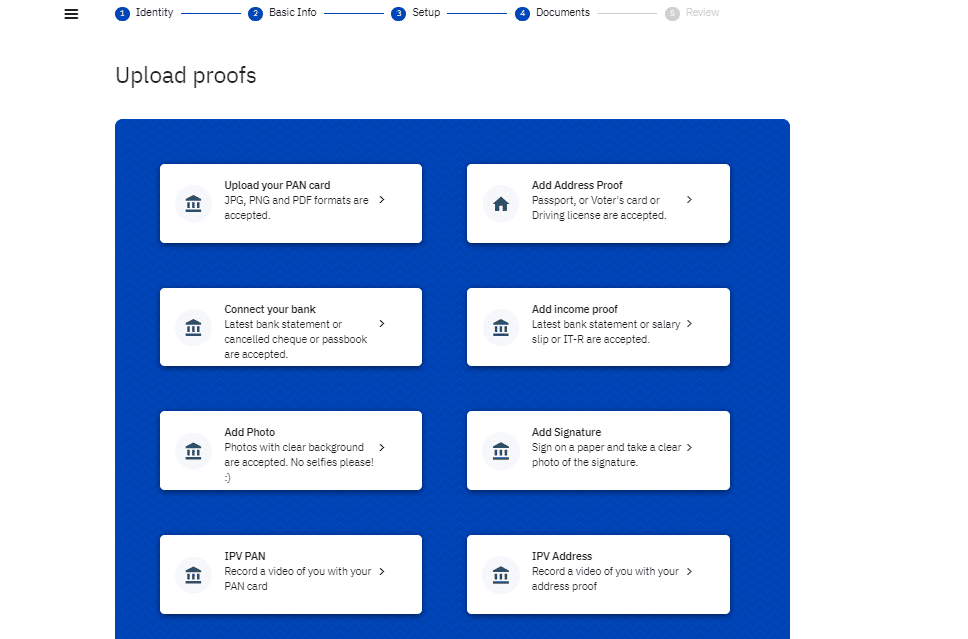Click bank icon on Add Photo card

click(193, 451)
